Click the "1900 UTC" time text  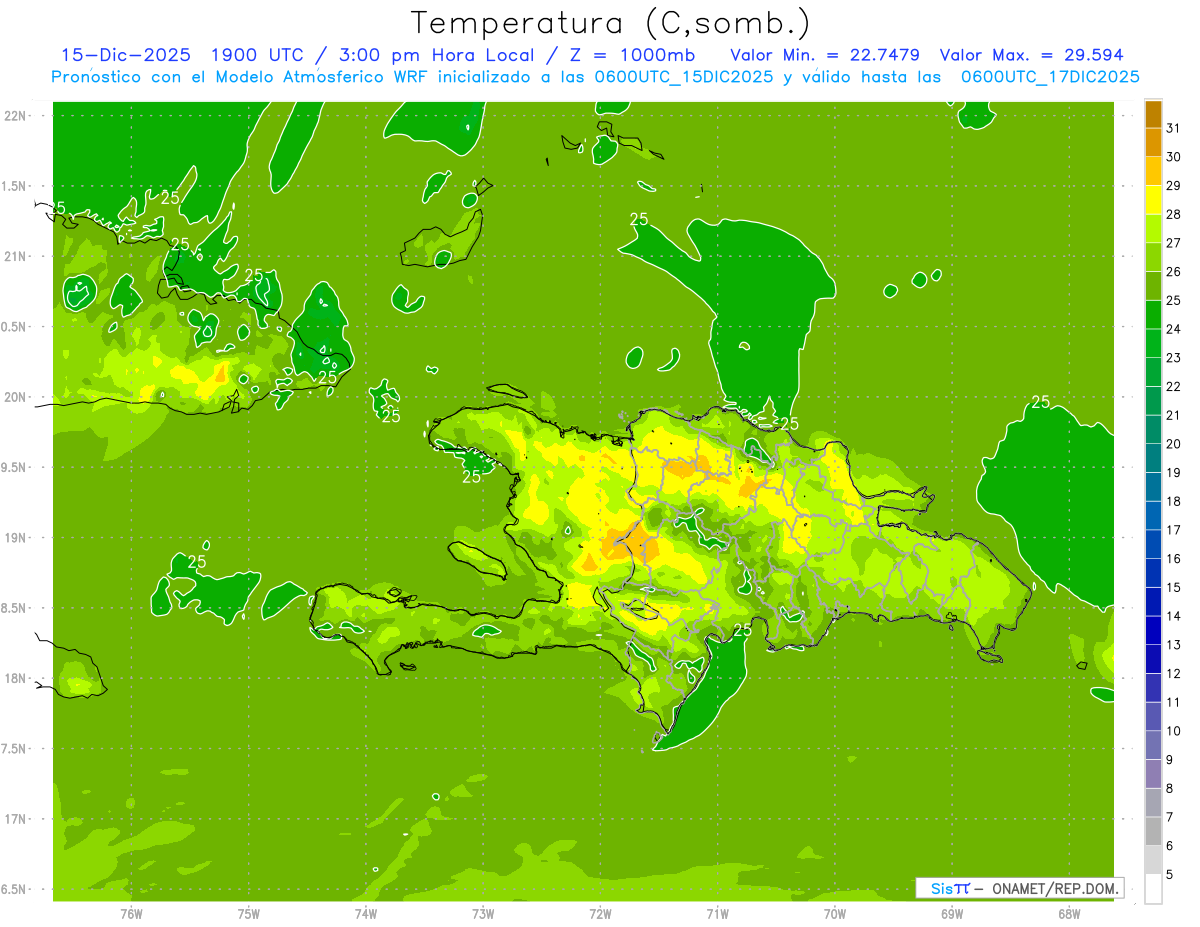click(x=260, y=55)
